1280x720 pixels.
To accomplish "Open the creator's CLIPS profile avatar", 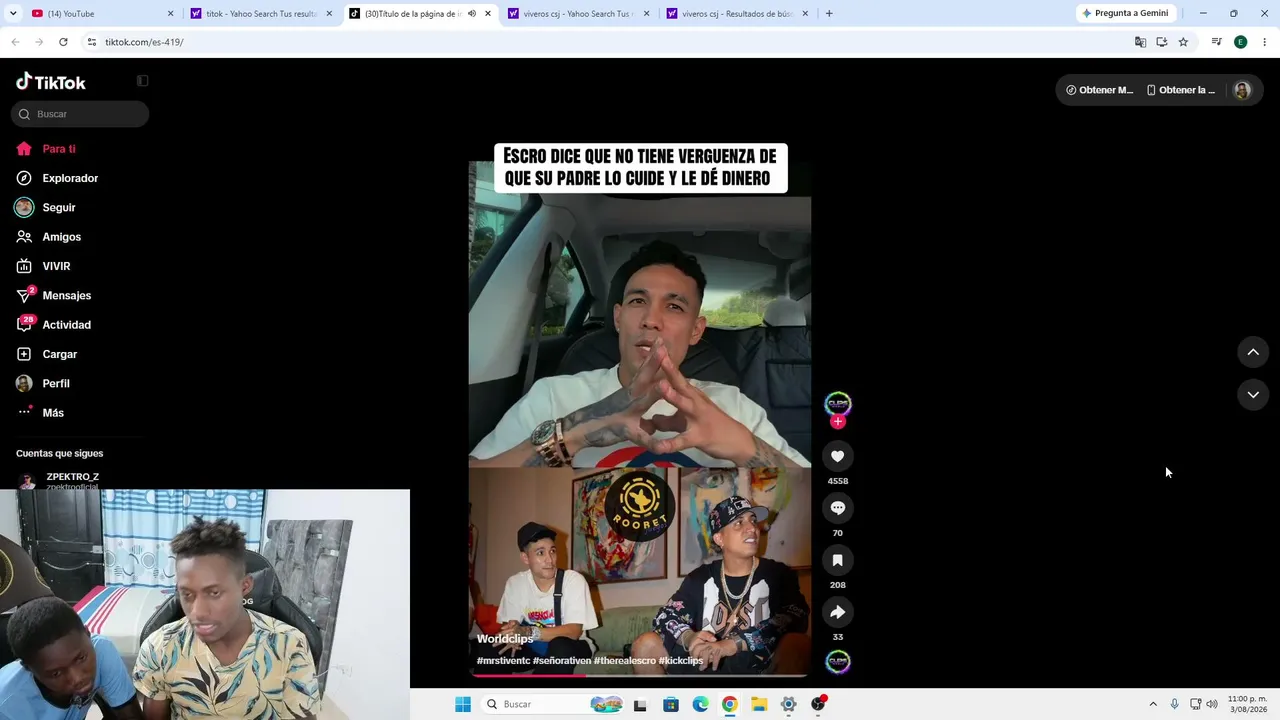I will click(x=838, y=403).
